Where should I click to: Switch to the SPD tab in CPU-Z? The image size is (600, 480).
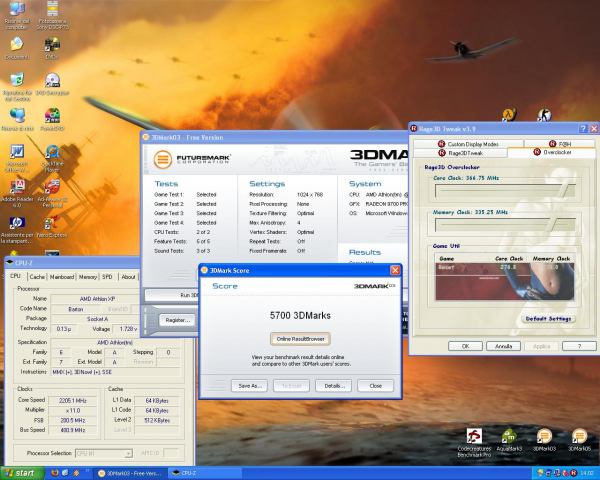(x=107, y=276)
